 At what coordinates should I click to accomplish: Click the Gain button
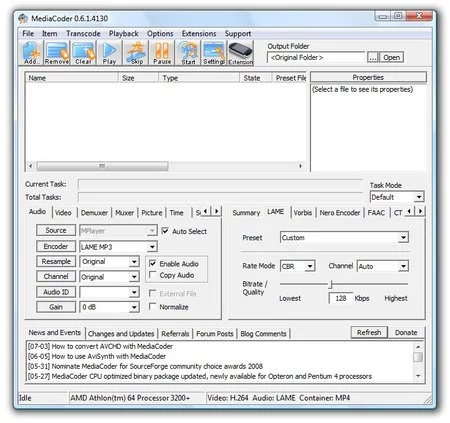pos(56,307)
